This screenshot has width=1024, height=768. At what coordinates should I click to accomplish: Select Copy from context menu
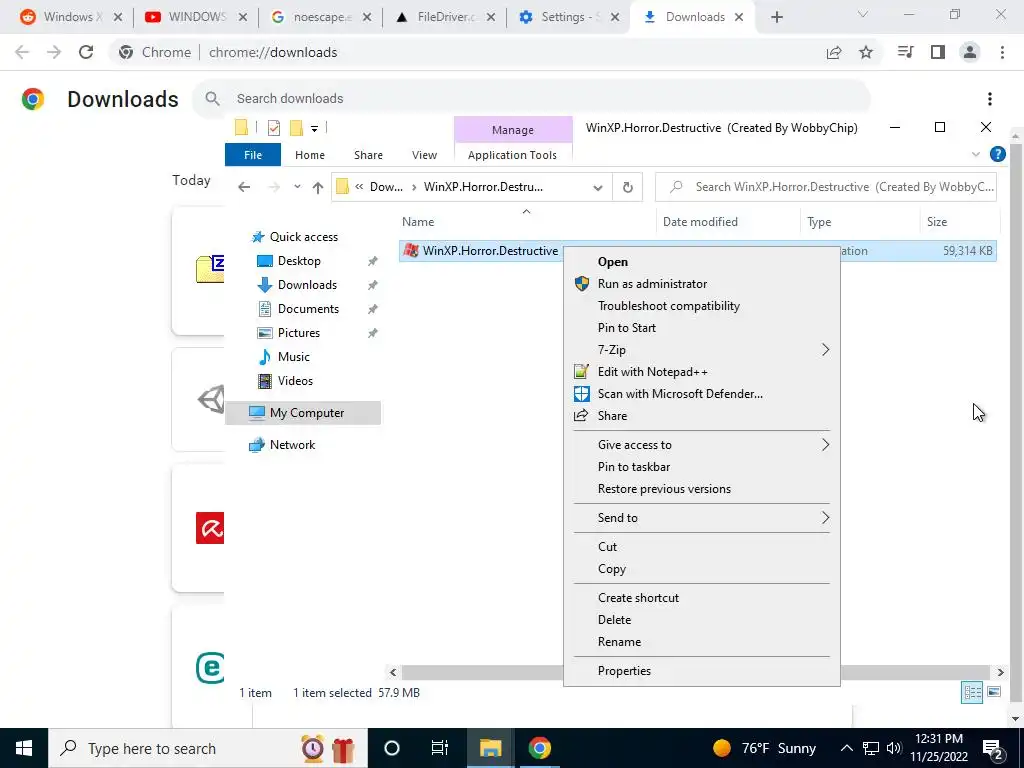(x=611, y=569)
